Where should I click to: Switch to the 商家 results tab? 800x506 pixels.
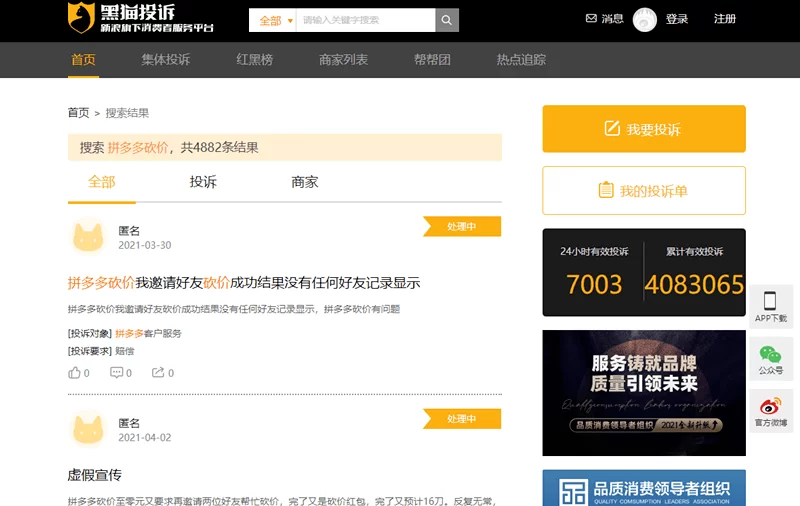[x=305, y=182]
